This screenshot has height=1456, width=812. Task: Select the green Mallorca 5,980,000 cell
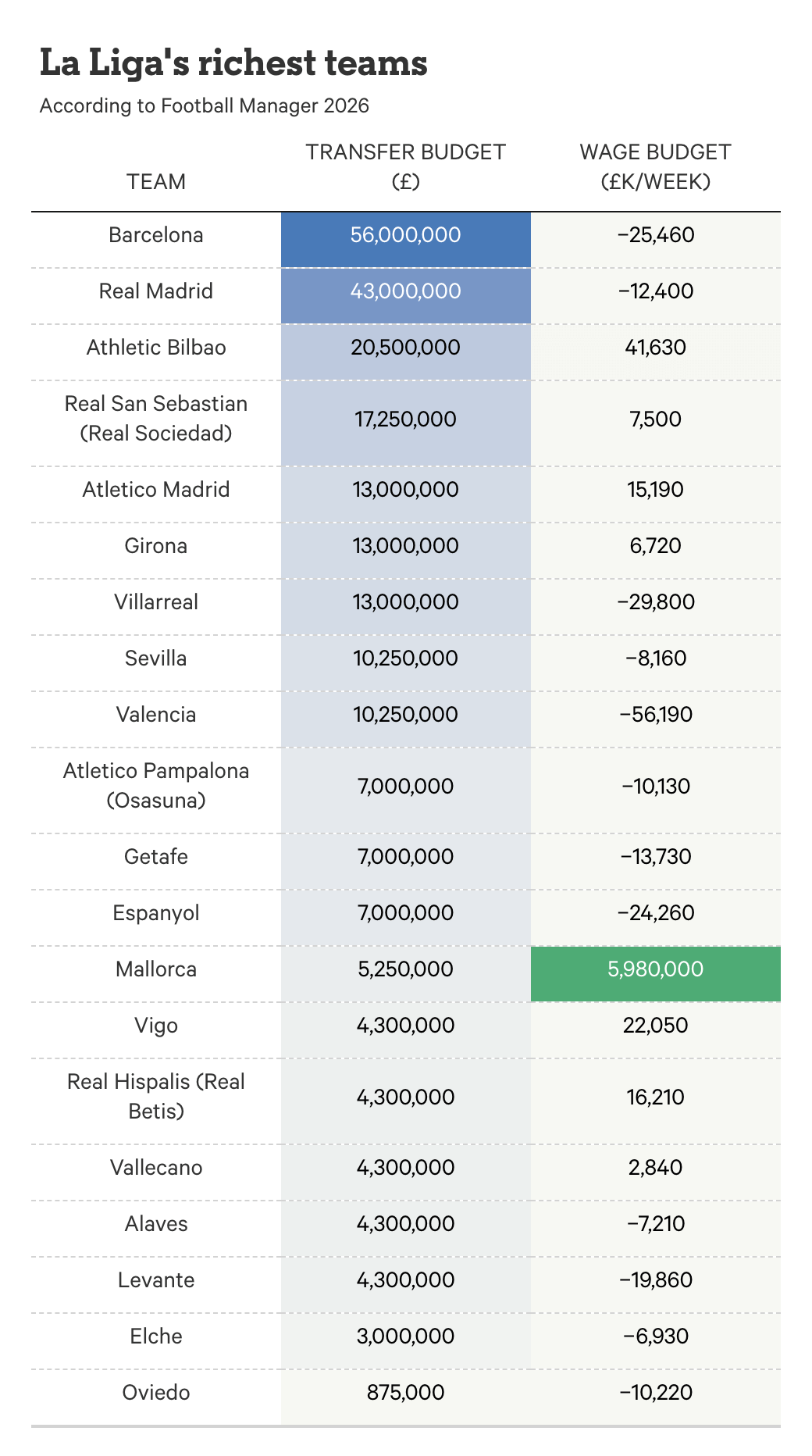pos(655,969)
